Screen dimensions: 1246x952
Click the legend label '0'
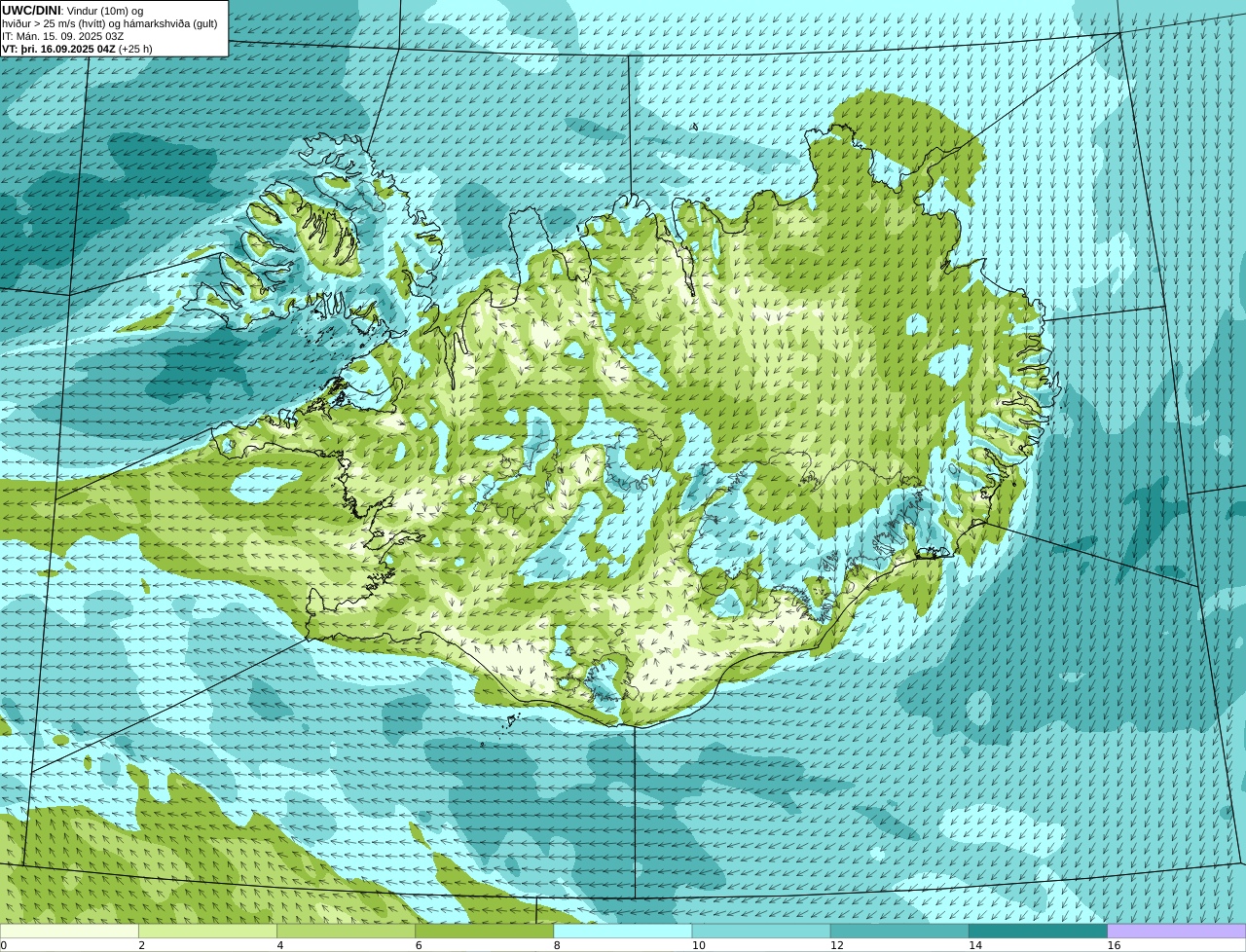pyautogui.click(x=3, y=945)
